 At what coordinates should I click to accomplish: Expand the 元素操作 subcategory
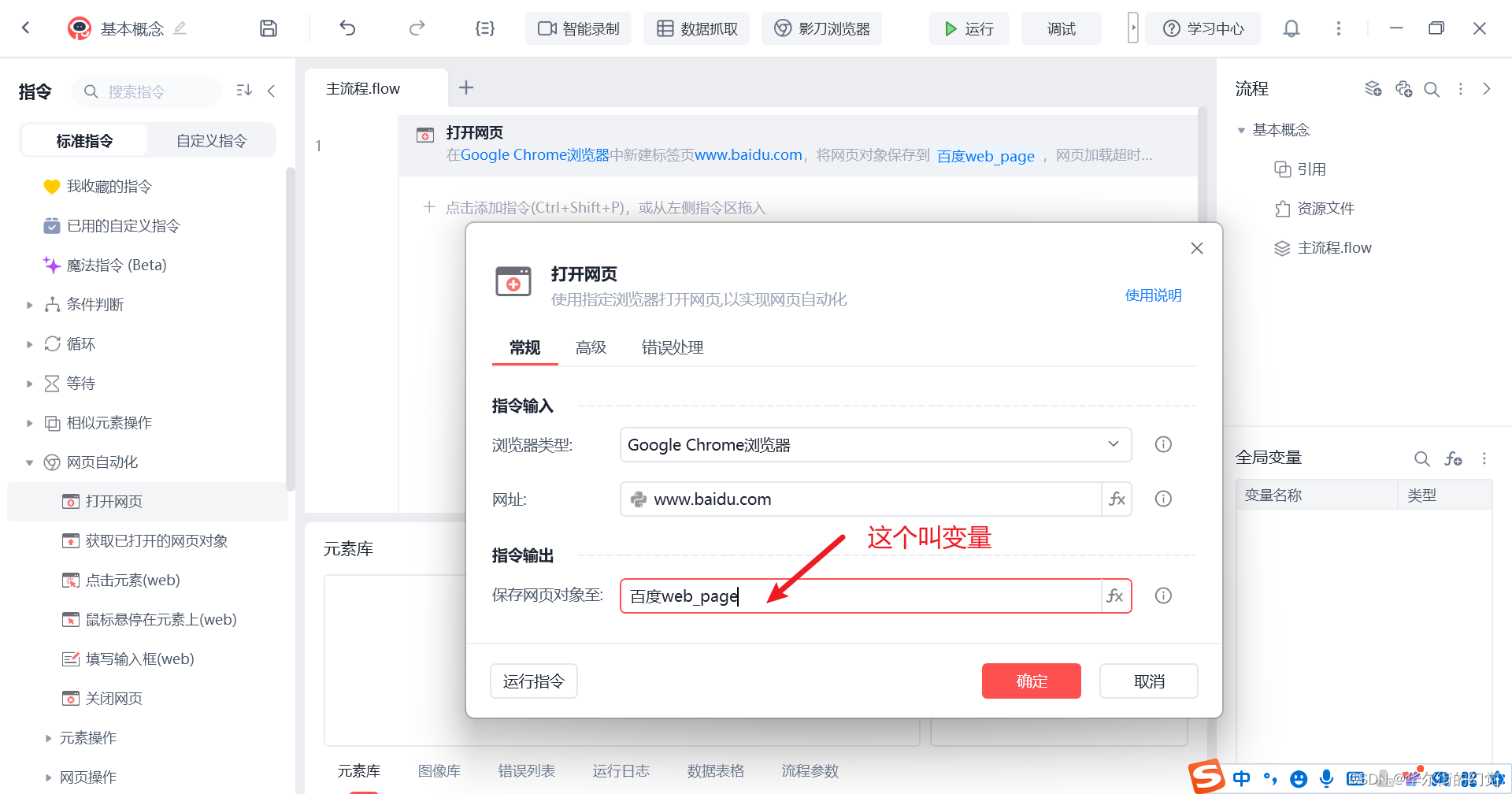point(48,738)
